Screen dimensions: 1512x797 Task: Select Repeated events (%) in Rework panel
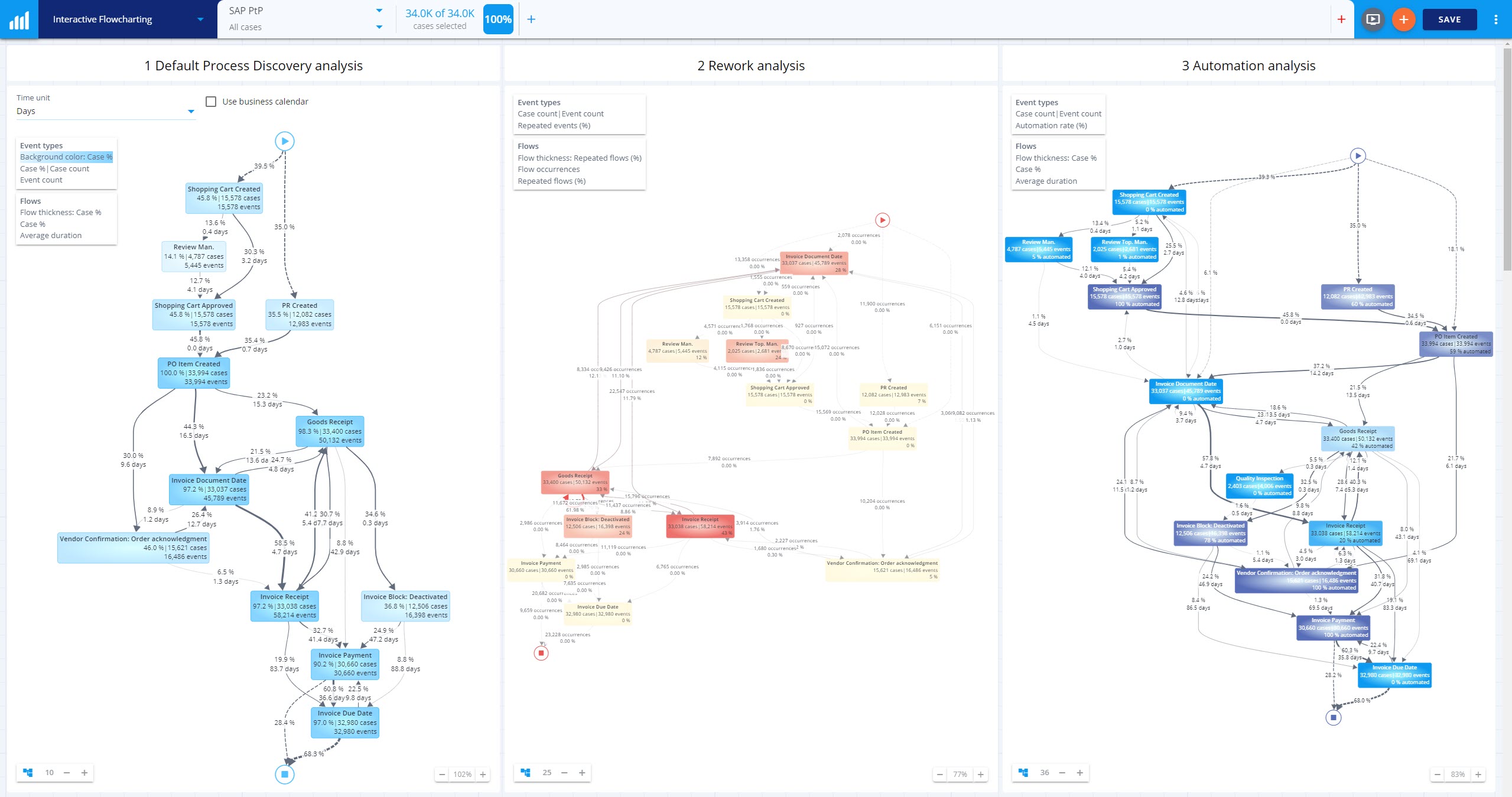point(554,126)
